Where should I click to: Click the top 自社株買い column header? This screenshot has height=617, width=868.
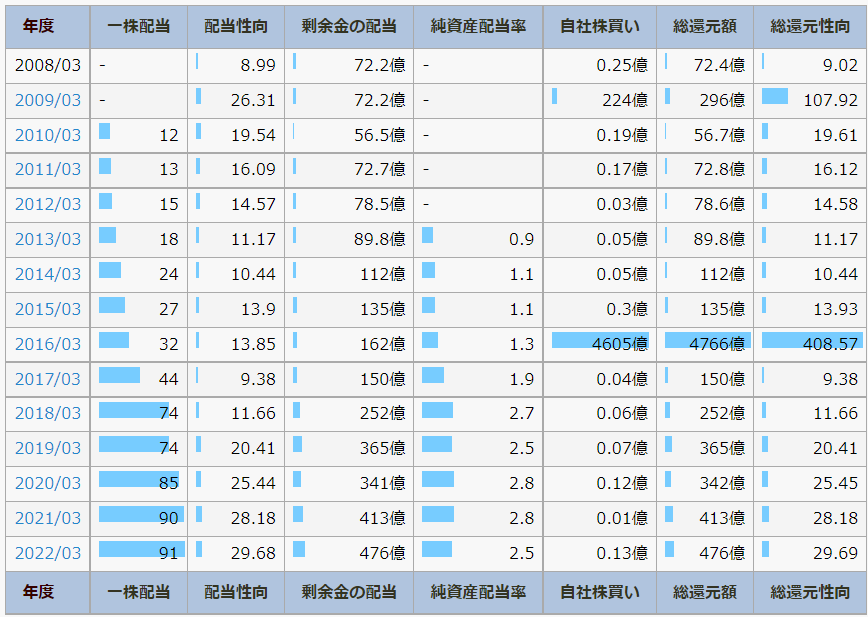(x=600, y=26)
